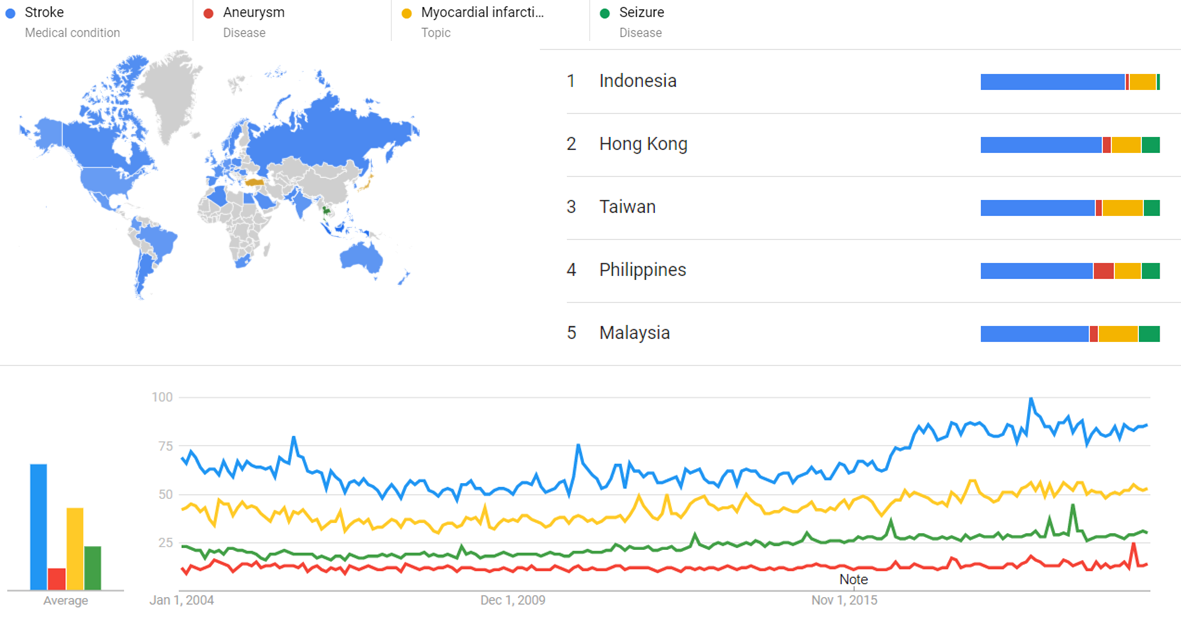Click the green Seizure average bar
Viewport: 1181px width, 628px height.
93,569
